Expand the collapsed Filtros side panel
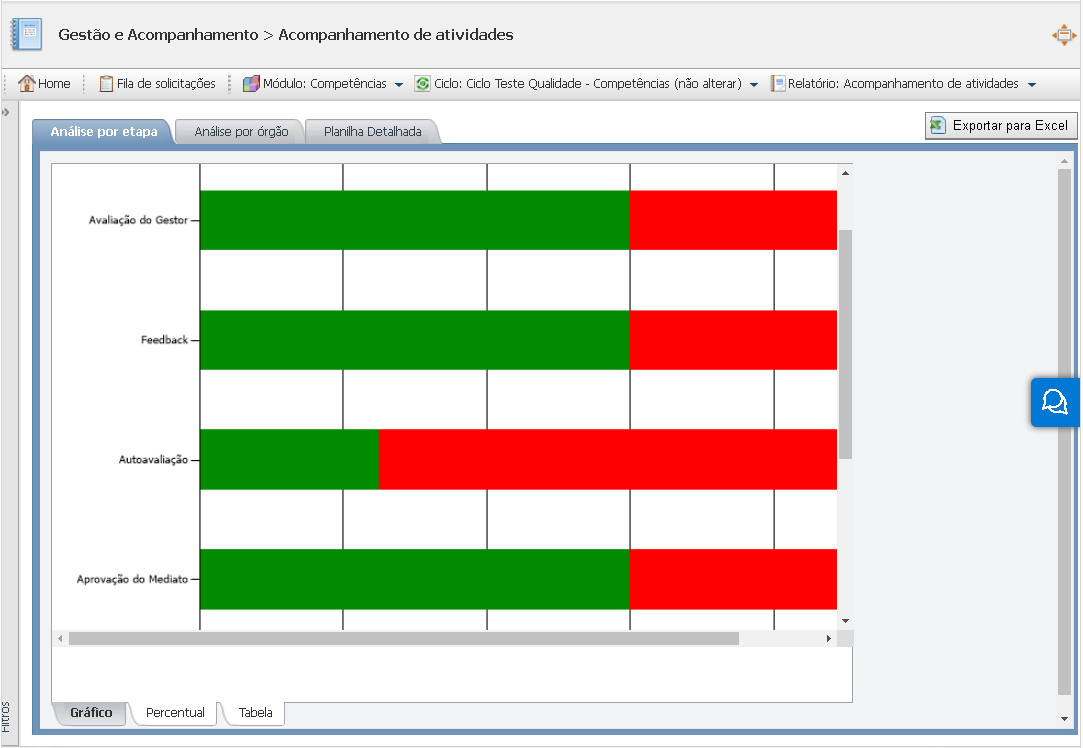1083x748 pixels. (6, 111)
